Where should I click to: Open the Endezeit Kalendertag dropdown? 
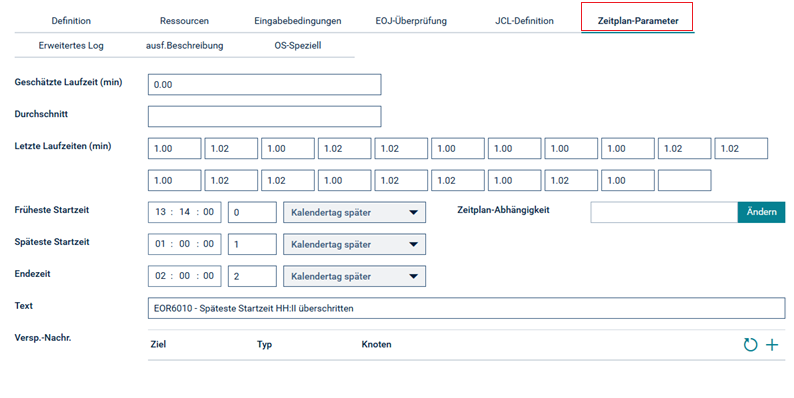coord(354,276)
